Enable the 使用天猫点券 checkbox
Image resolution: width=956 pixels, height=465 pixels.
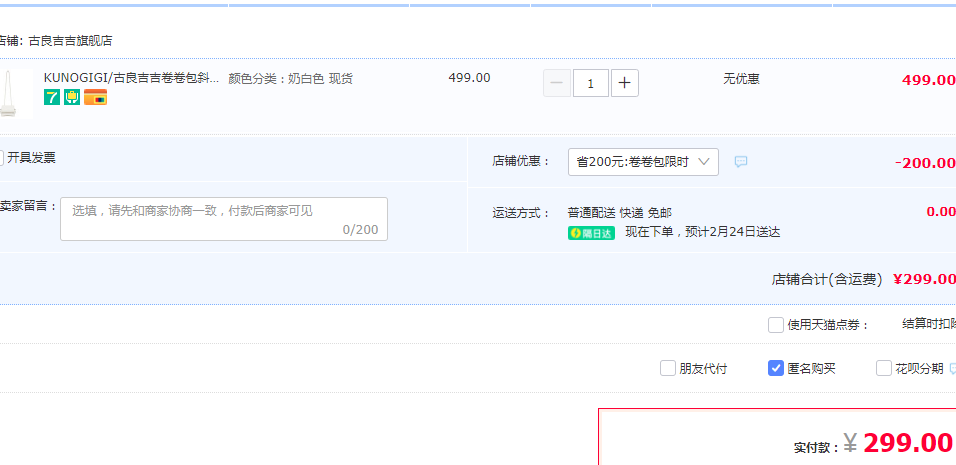[776, 325]
